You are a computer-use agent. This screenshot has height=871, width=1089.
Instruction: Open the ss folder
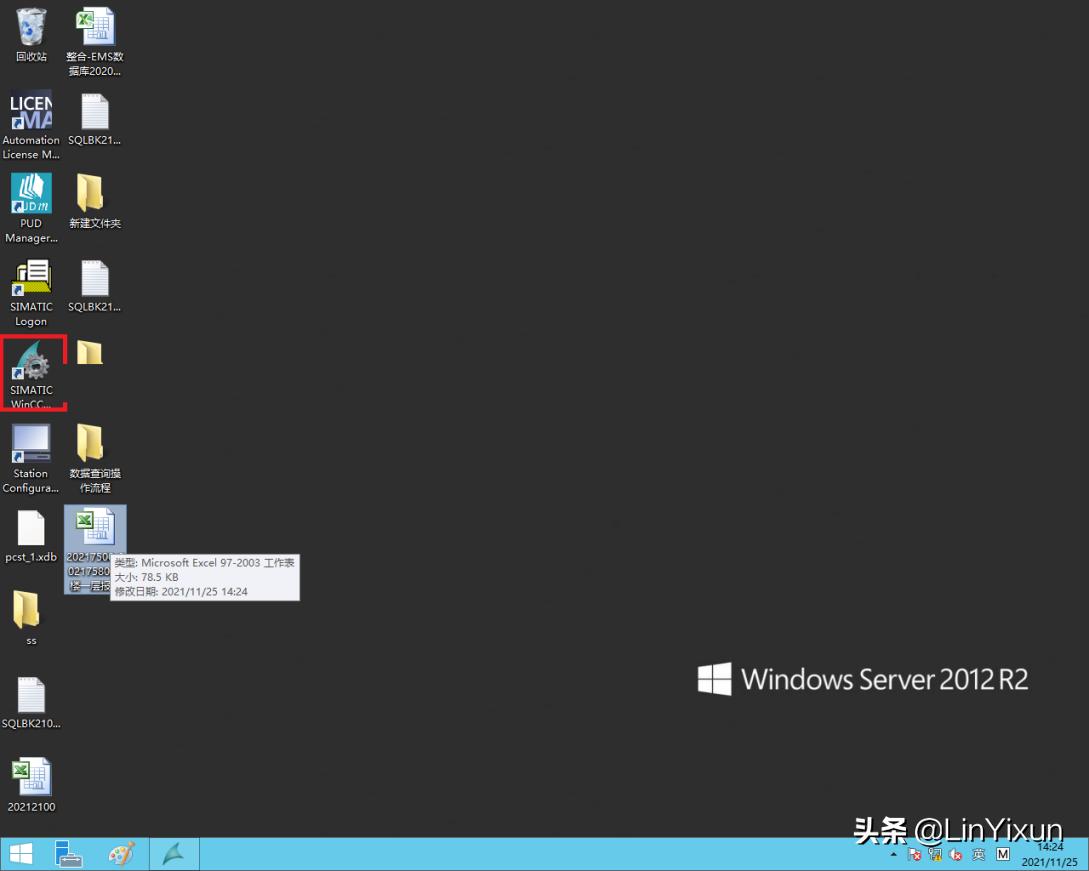pos(28,618)
